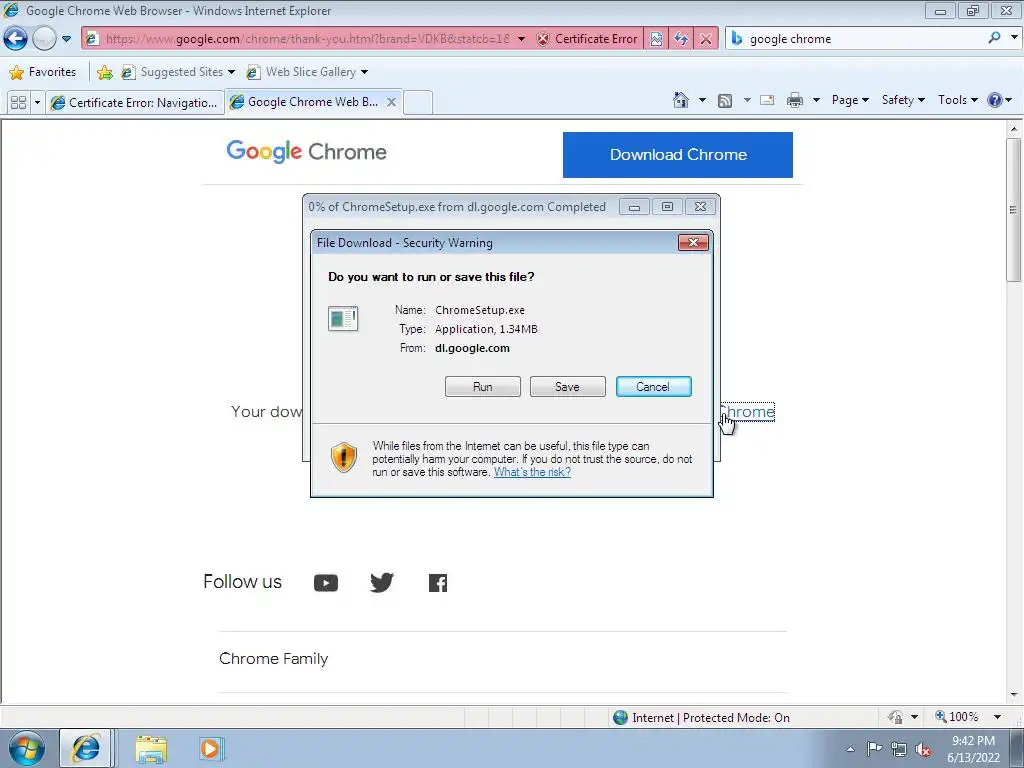Open a new blank tab

coord(418,103)
